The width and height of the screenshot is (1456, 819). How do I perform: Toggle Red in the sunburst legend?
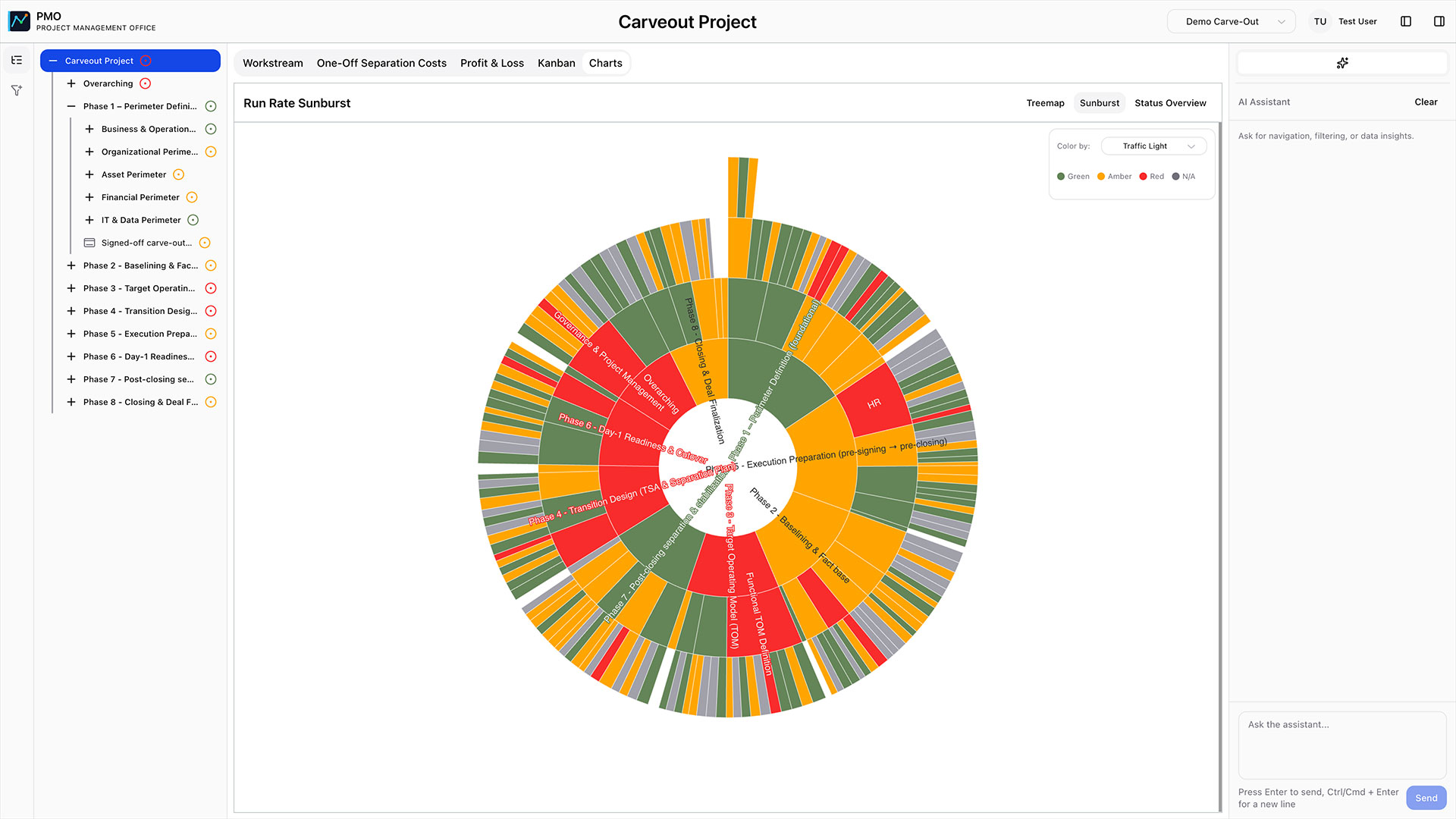click(x=1150, y=176)
